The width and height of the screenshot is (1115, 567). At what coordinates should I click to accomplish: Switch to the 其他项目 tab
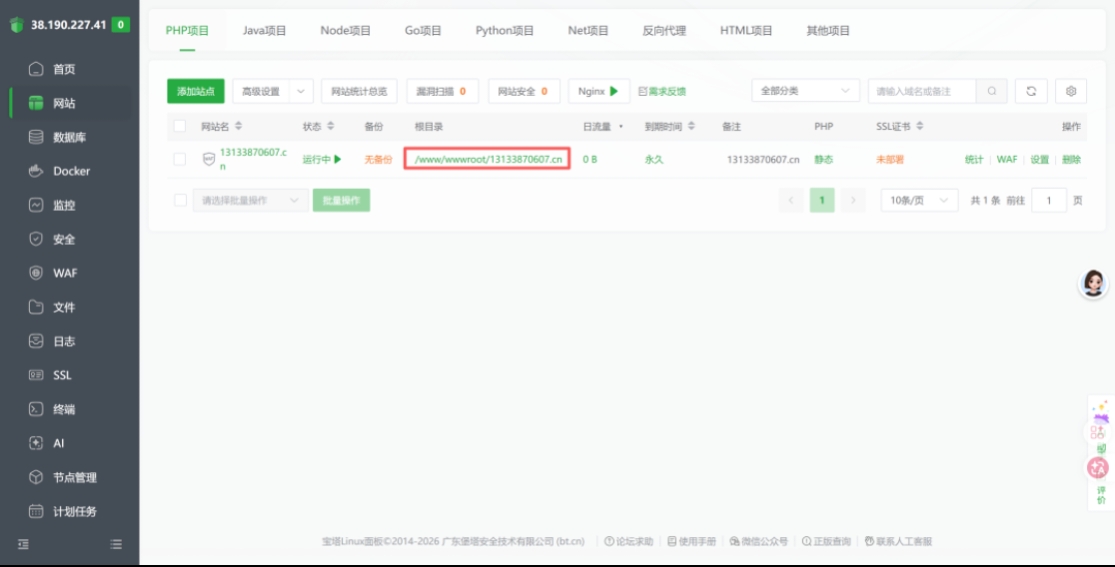828,31
